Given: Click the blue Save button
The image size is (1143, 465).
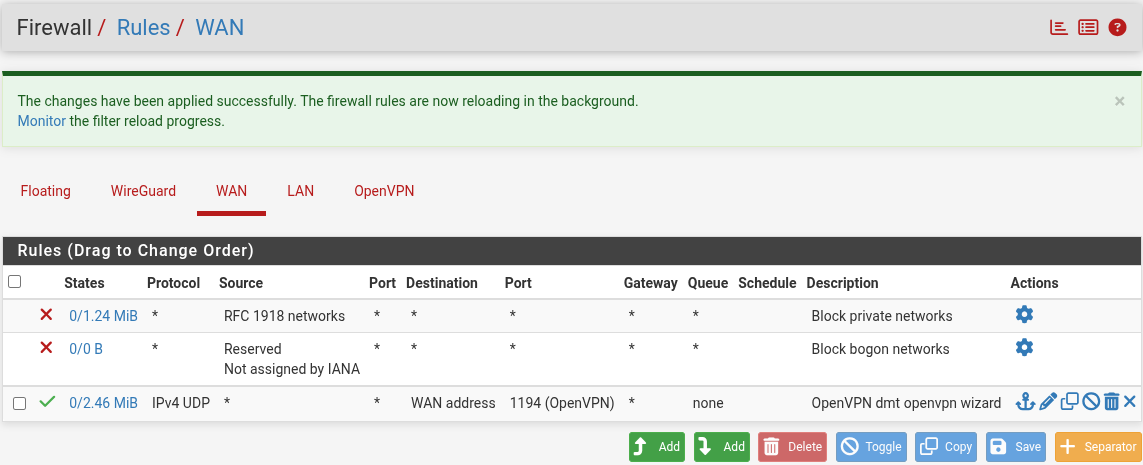Looking at the screenshot, I should point(1015,447).
